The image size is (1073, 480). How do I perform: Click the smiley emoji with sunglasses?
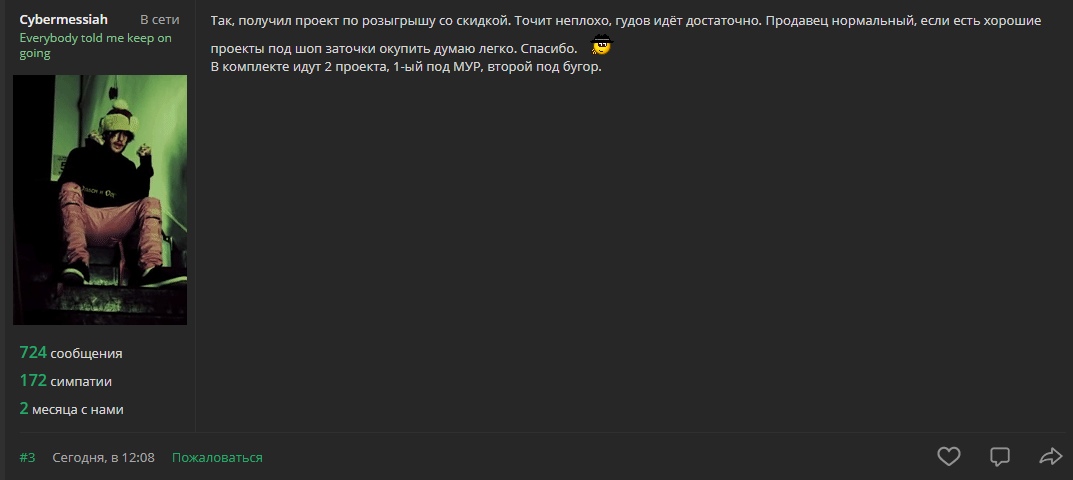click(x=601, y=45)
